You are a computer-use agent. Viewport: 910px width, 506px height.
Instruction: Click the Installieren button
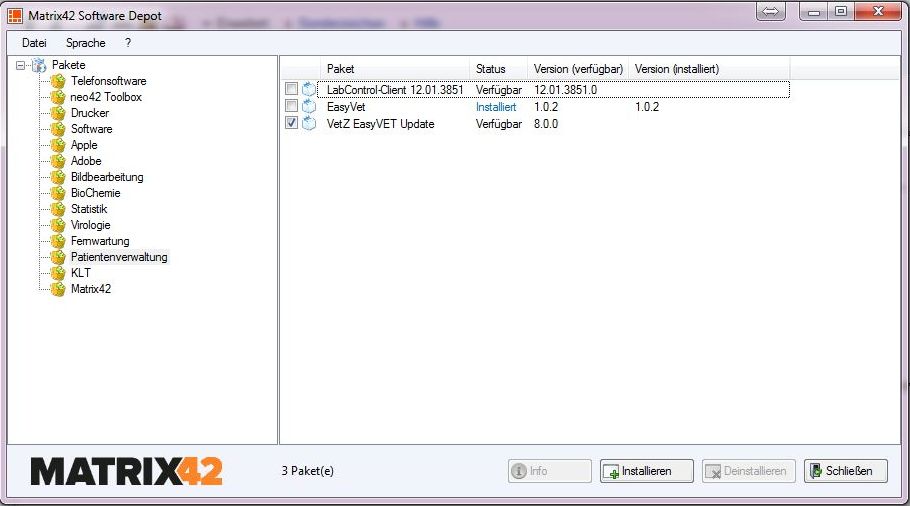647,471
